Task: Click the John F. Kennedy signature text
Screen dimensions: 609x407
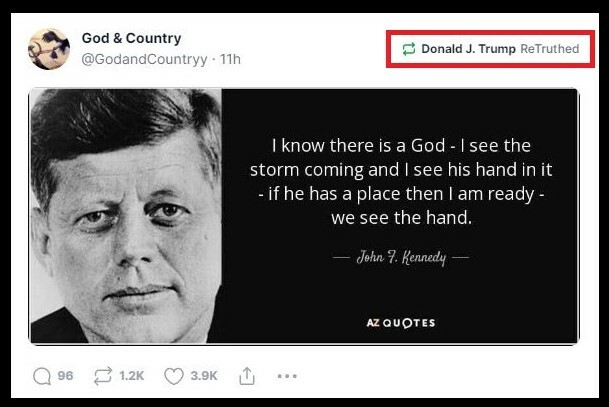Action: (x=399, y=257)
